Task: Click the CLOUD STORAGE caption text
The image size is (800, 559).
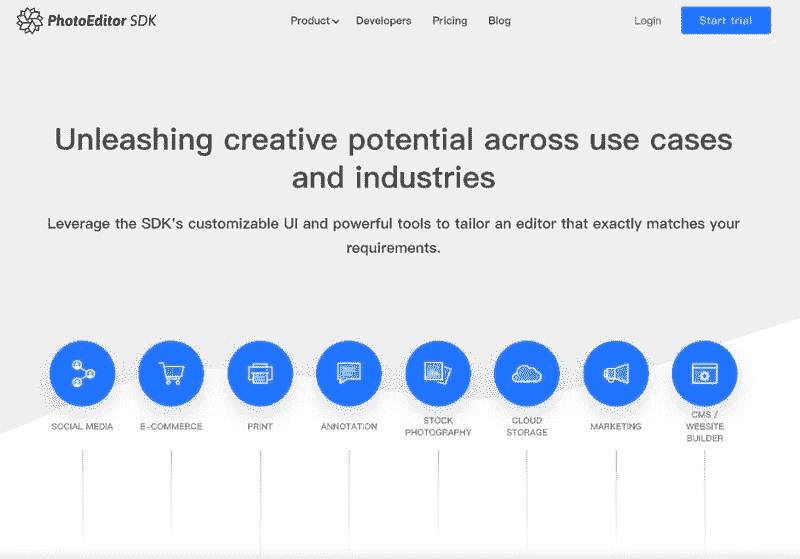Action: click(527, 427)
